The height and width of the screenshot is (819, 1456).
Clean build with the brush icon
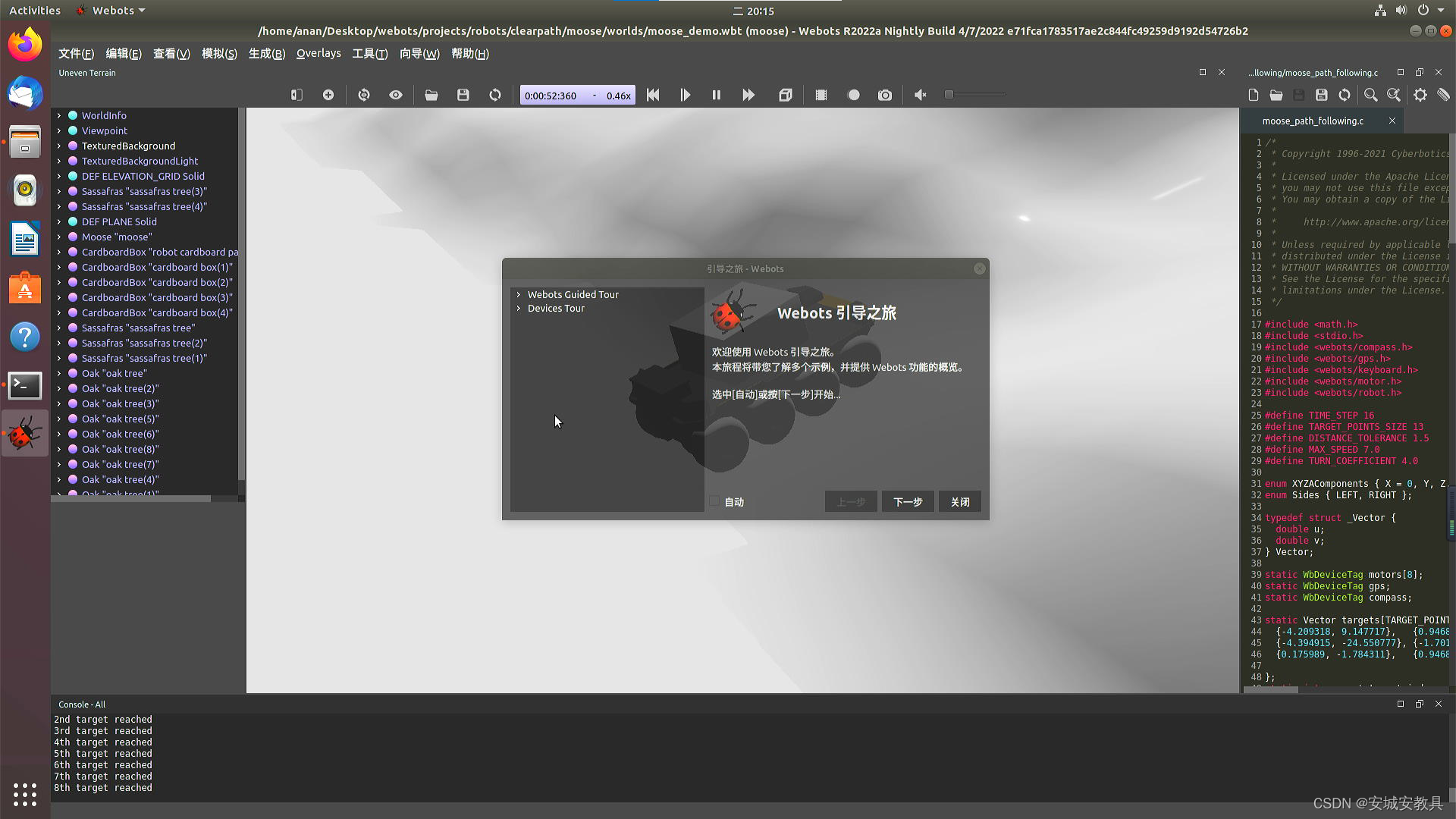click(x=1443, y=95)
